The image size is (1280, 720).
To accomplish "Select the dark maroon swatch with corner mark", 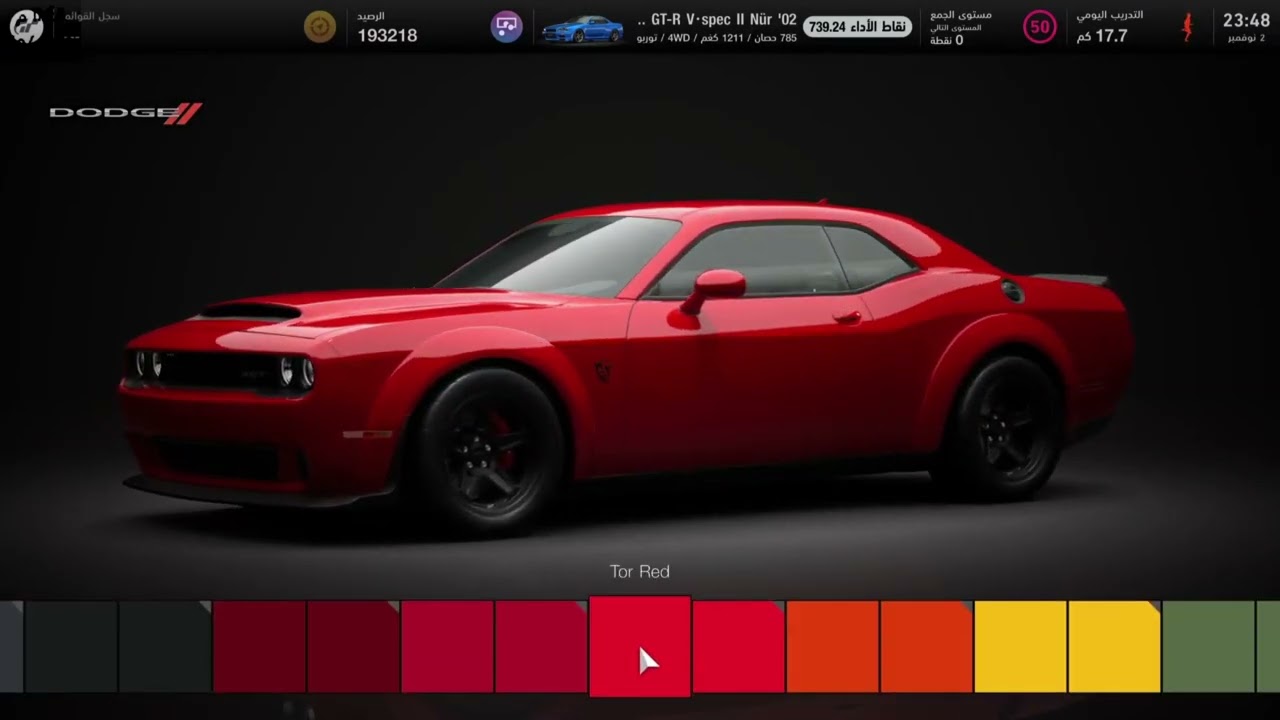I will [x=352, y=646].
